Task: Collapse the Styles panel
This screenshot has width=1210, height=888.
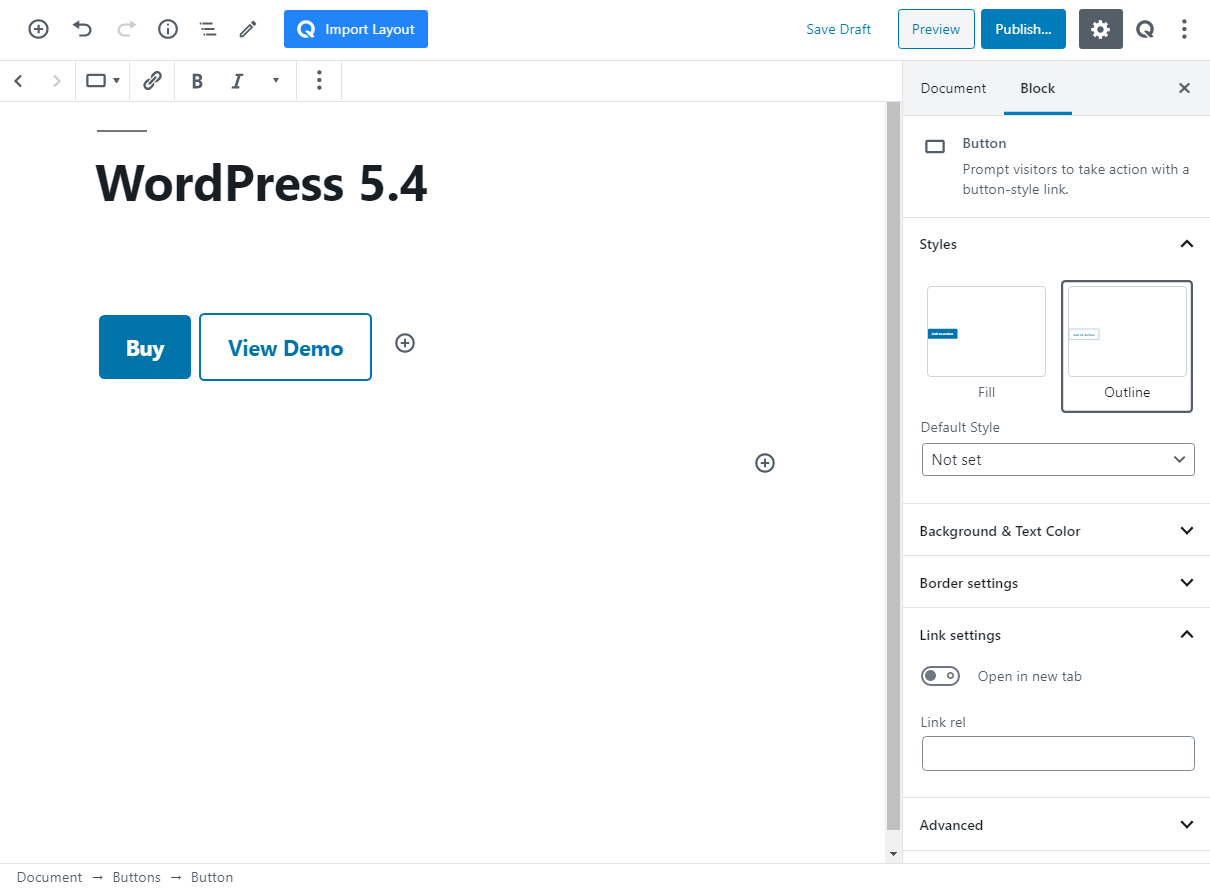Action: click(x=1056, y=244)
